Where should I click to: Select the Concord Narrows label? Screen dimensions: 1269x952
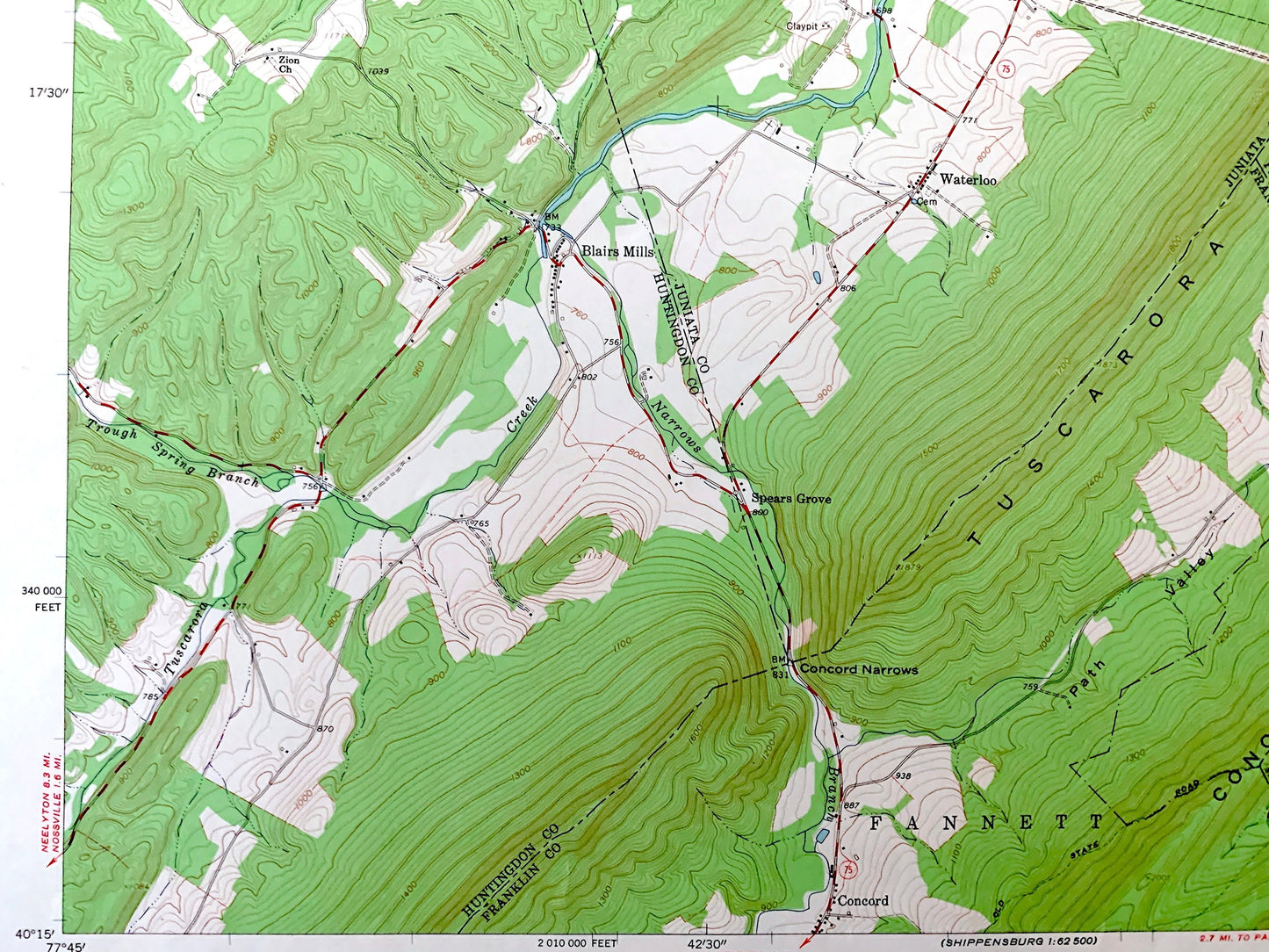pyautogui.click(x=858, y=669)
